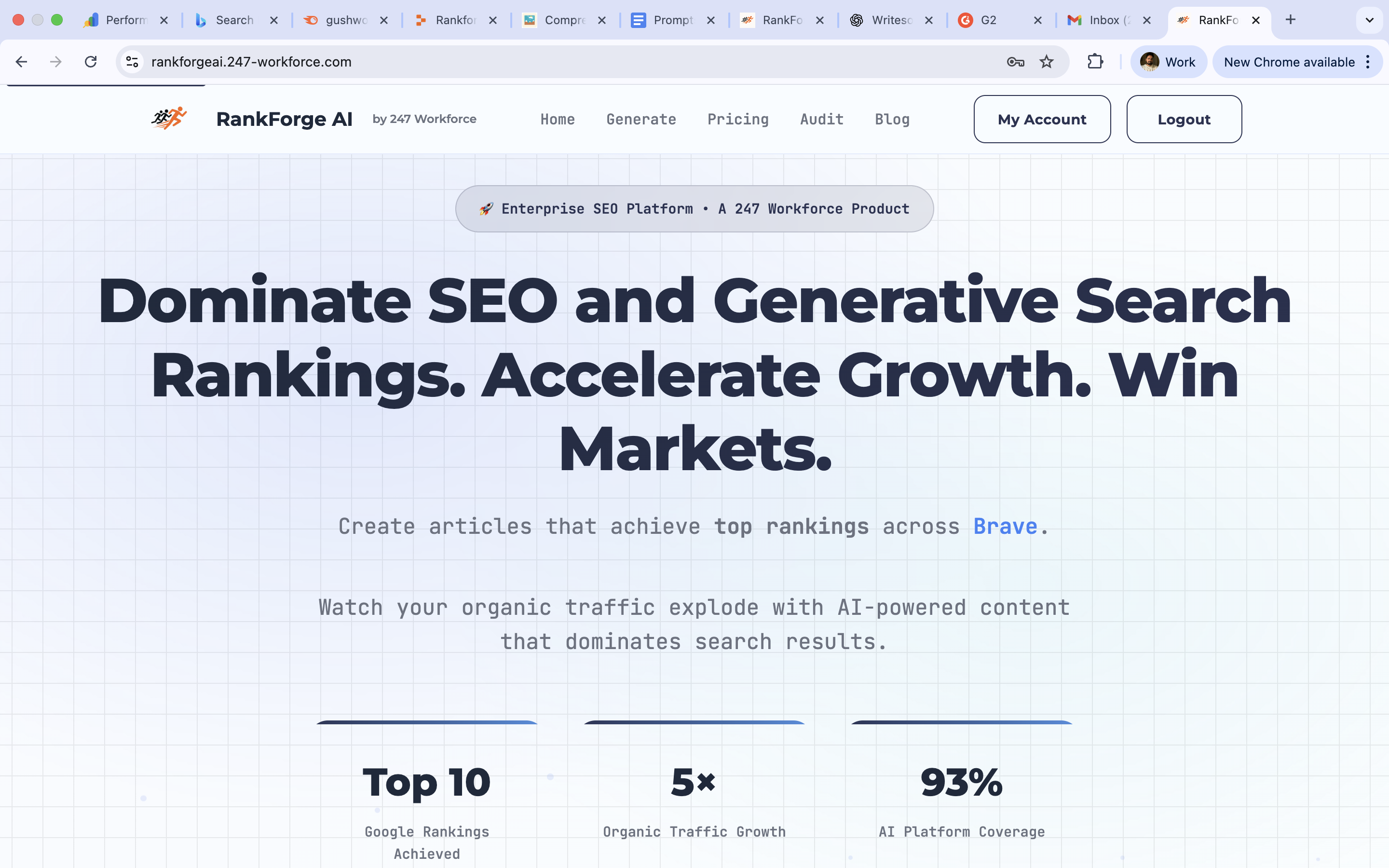Reload the current page

click(x=91, y=62)
